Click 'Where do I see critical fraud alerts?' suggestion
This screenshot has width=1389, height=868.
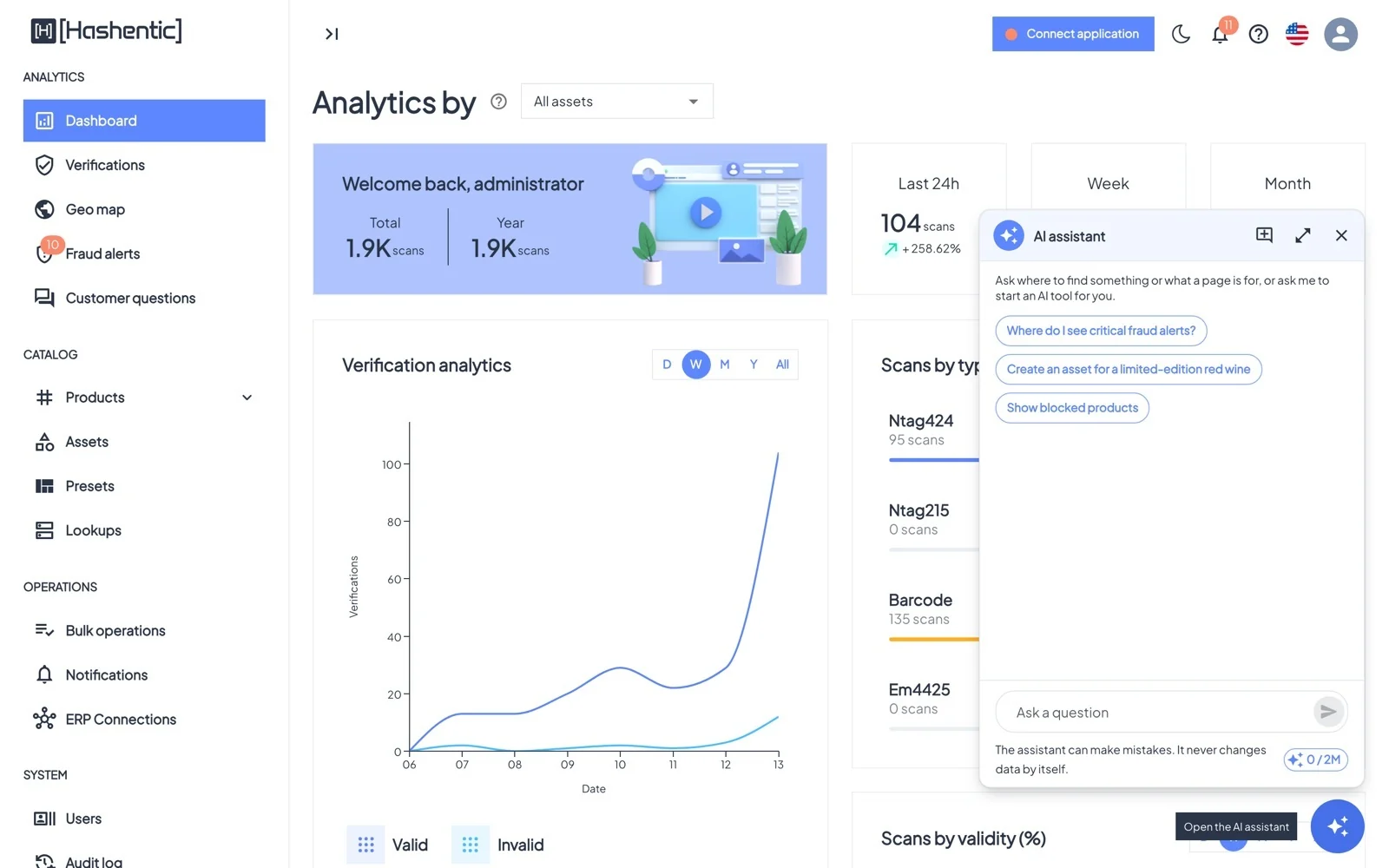coord(1101,331)
